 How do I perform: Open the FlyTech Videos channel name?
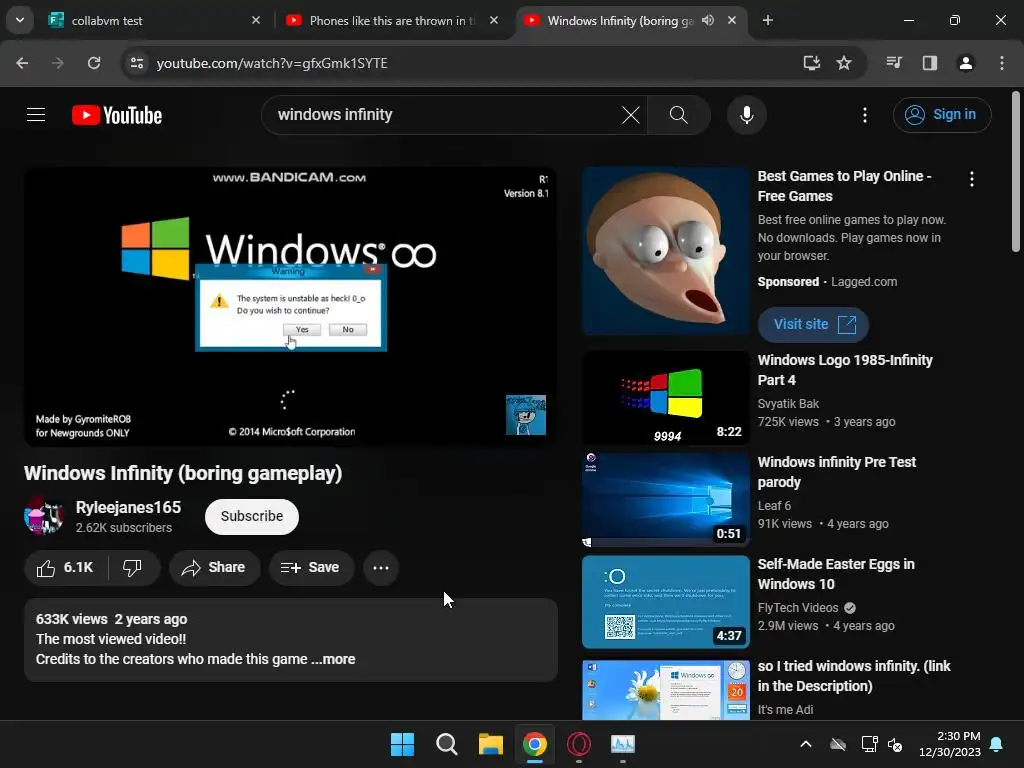click(x=798, y=607)
